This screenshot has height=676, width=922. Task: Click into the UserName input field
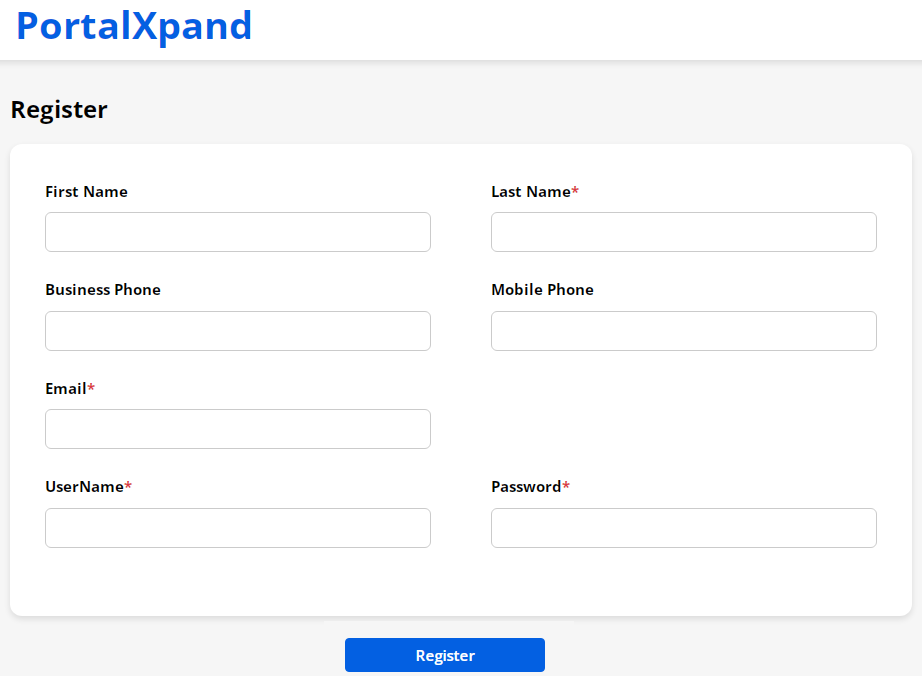[x=237, y=528]
